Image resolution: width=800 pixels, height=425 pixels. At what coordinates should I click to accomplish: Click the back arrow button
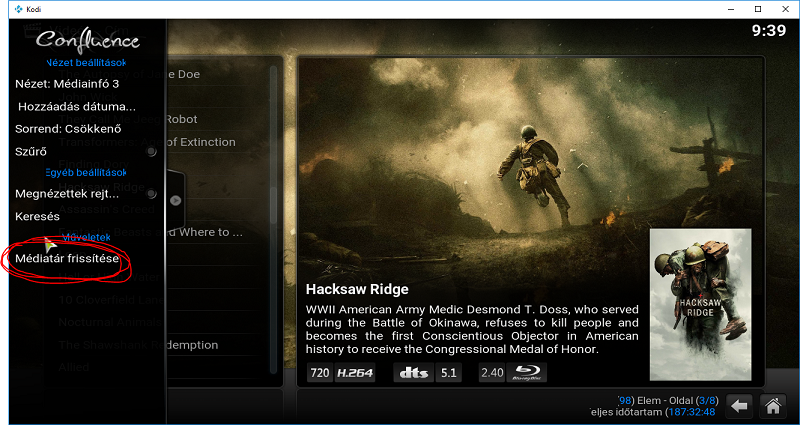[x=739, y=406]
